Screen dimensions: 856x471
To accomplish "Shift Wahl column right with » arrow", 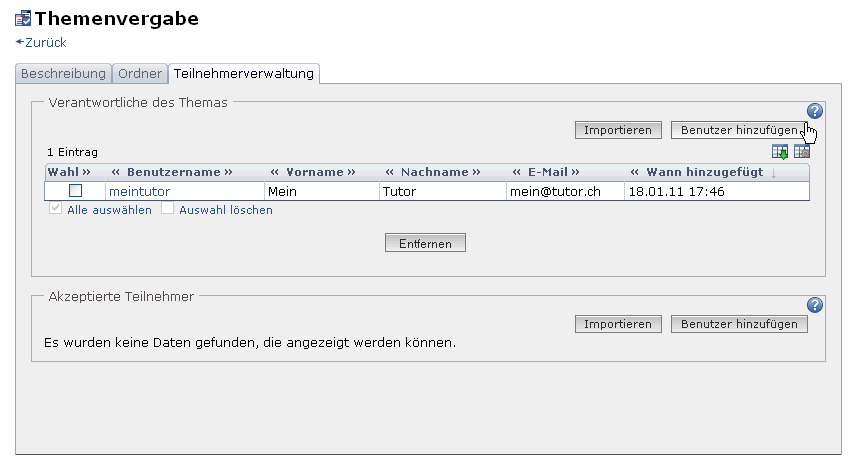I will [x=86, y=172].
